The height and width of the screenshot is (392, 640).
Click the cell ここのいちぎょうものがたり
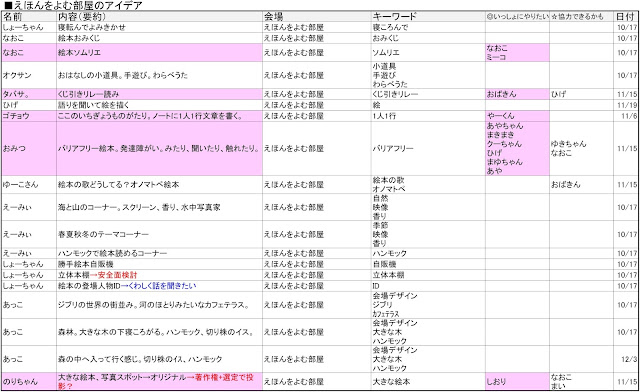(159, 116)
